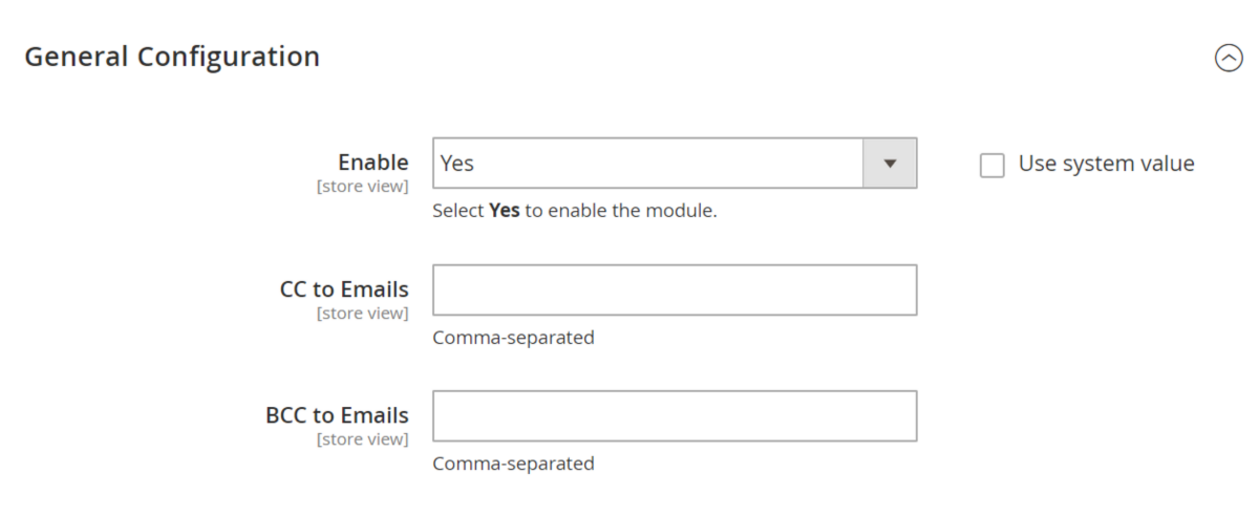Click Comma-separated hint below CC to Emails
The image size is (1259, 511).
coord(513,338)
